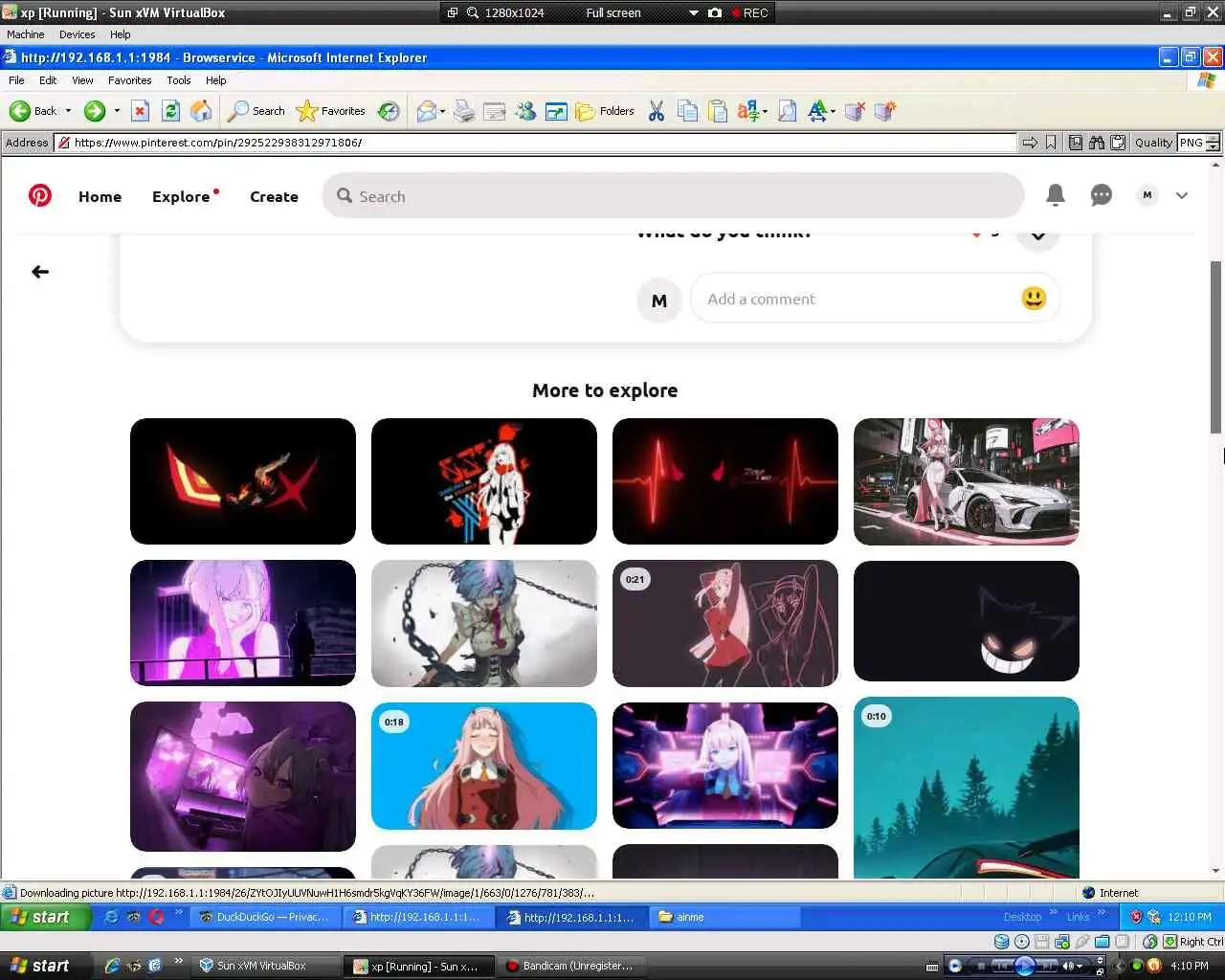The height and width of the screenshot is (980, 1225).
Task: Open the ainme folder taskbar button
Action: click(x=724, y=917)
